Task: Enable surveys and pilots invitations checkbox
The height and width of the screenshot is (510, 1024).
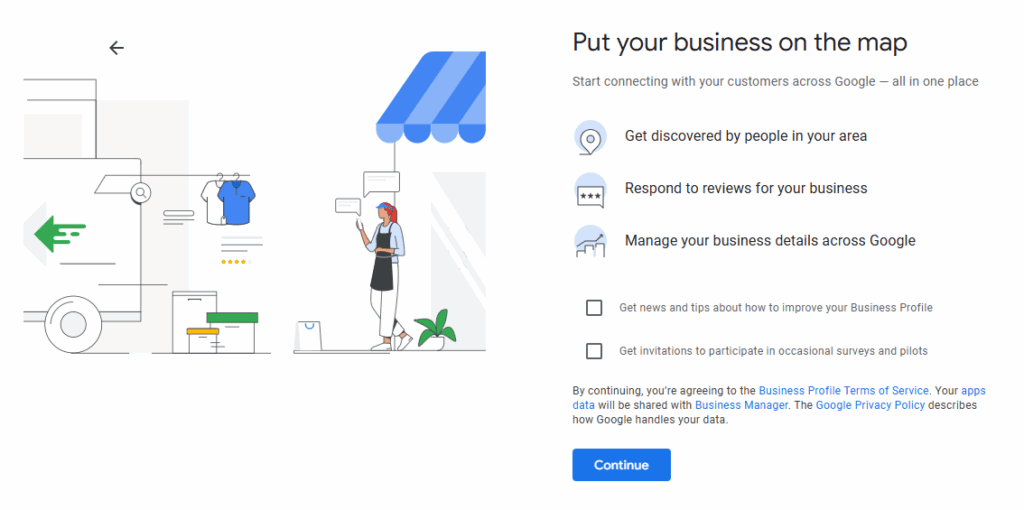Action: [594, 351]
